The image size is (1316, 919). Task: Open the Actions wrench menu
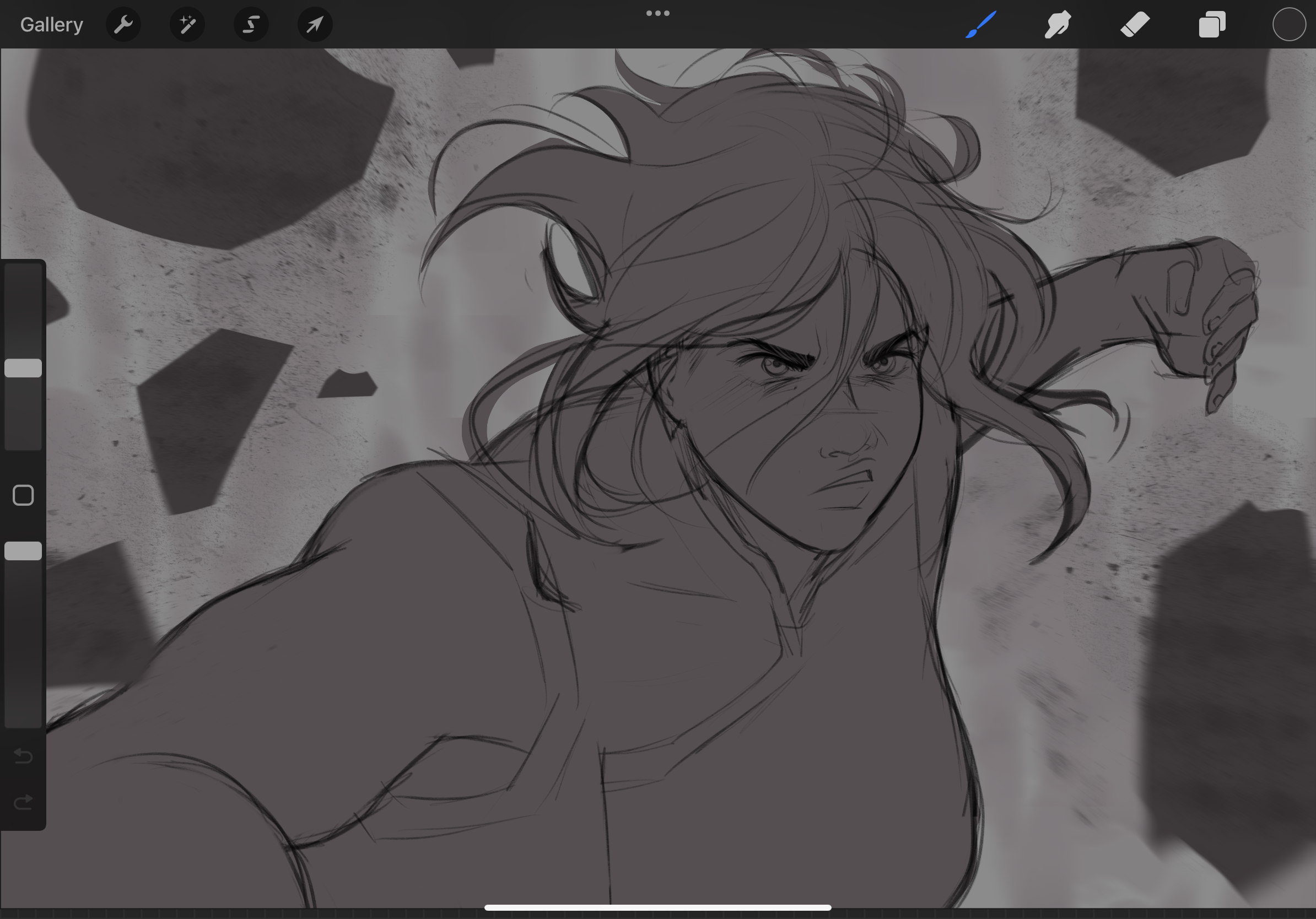[x=123, y=25]
